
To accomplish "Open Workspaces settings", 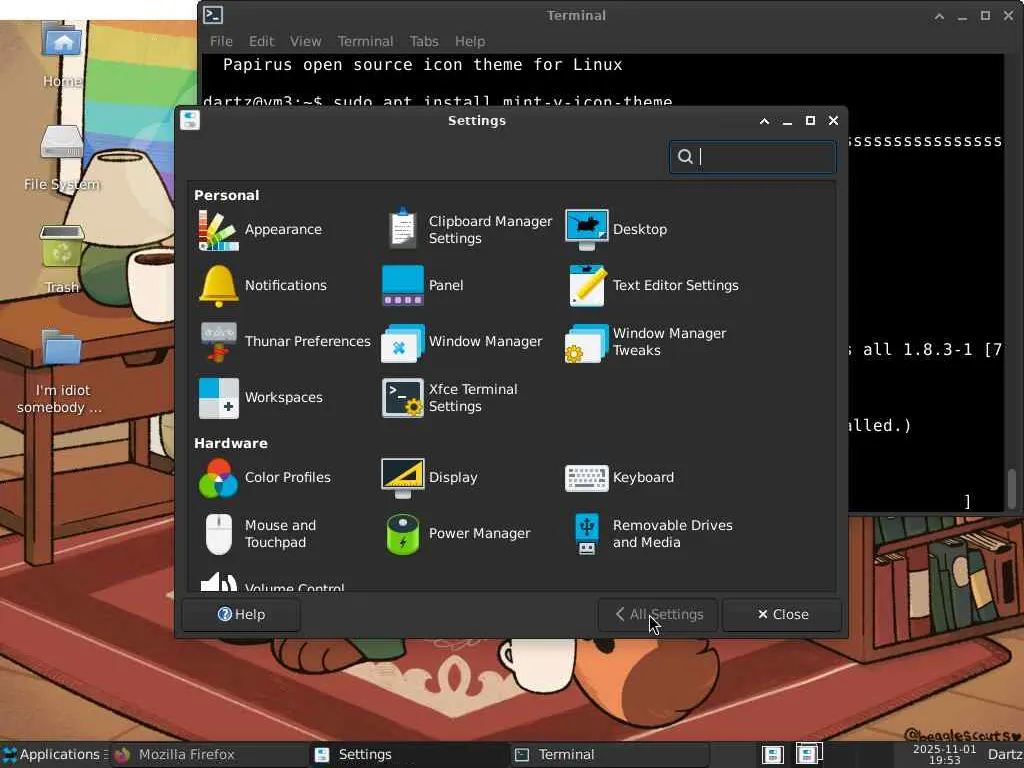I will coord(261,398).
